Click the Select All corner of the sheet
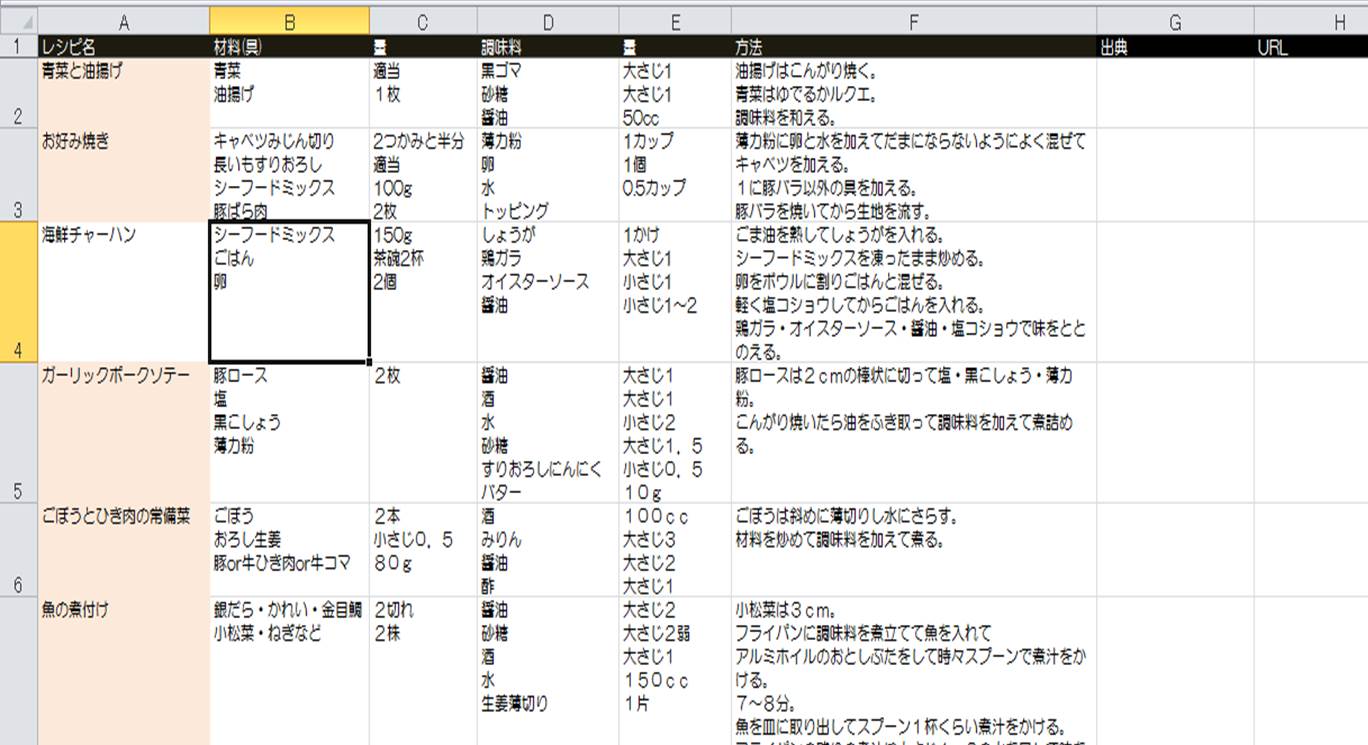This screenshot has height=745, width=1368. pos(18,22)
